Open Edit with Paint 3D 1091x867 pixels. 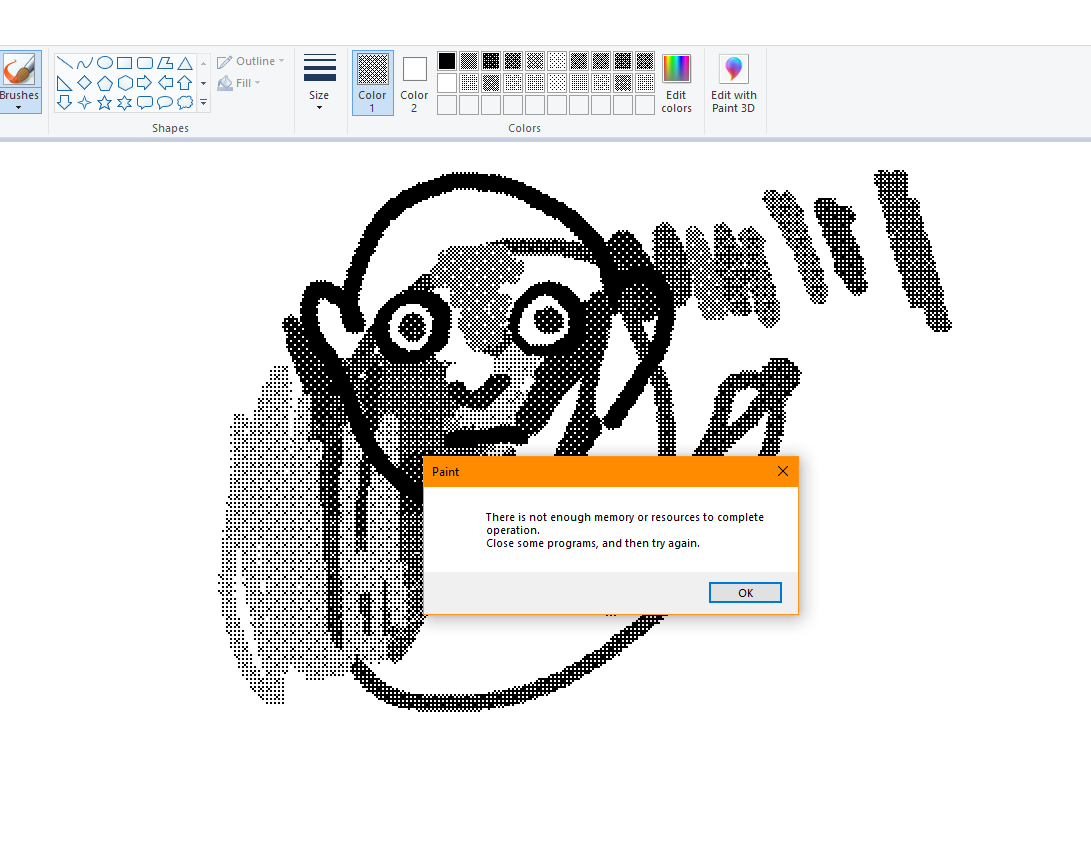(733, 83)
